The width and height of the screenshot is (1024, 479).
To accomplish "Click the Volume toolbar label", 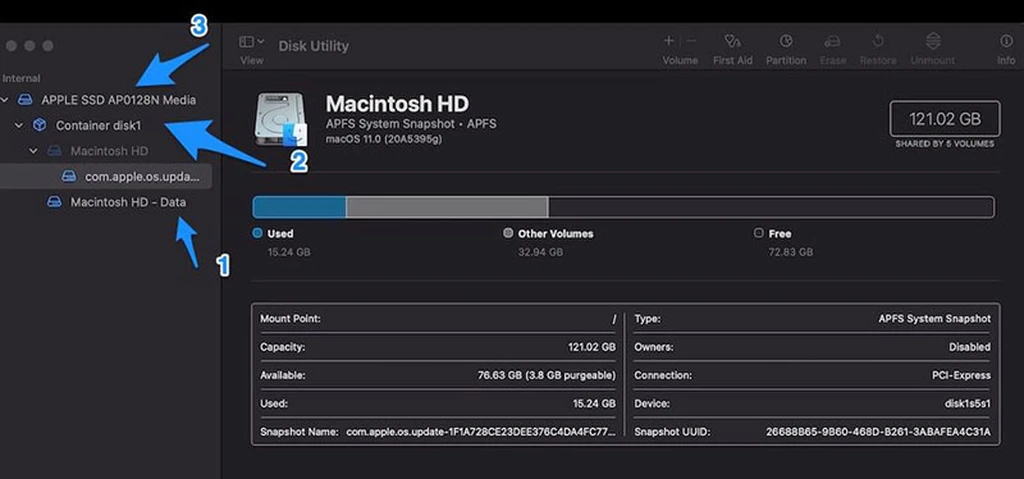I will coord(680,60).
